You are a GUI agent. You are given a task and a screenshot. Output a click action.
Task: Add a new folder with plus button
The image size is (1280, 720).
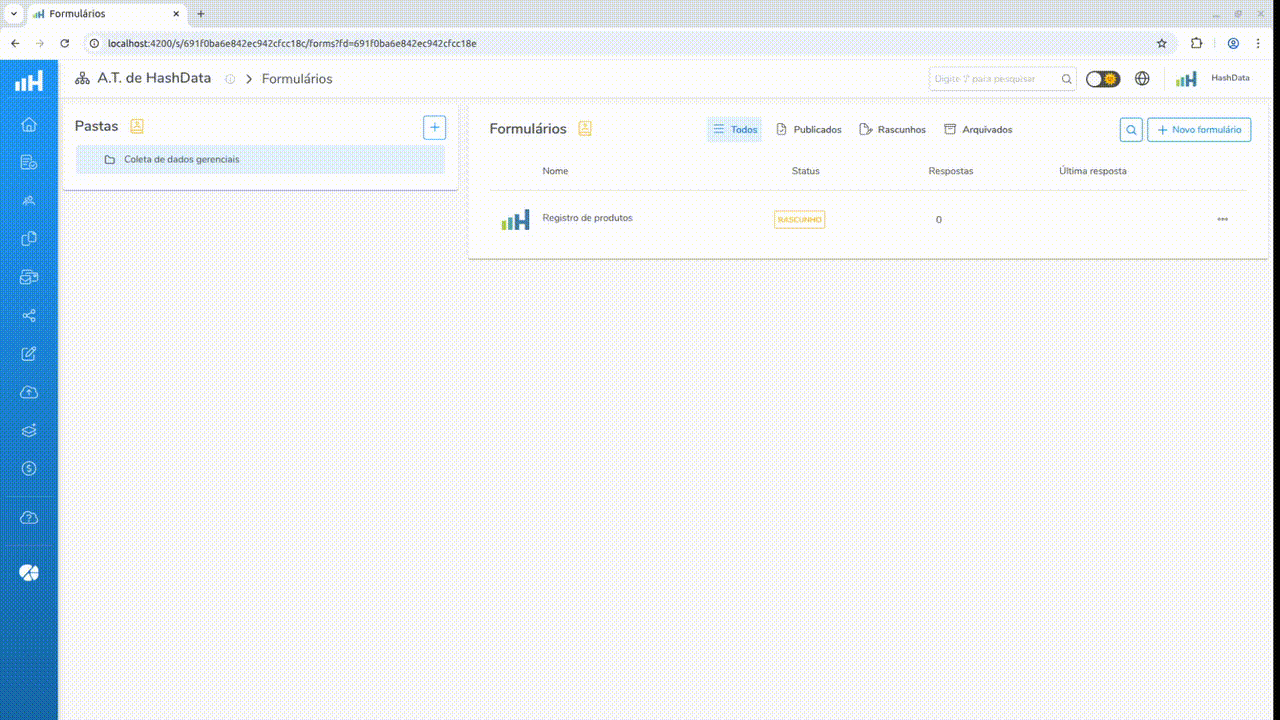click(434, 127)
